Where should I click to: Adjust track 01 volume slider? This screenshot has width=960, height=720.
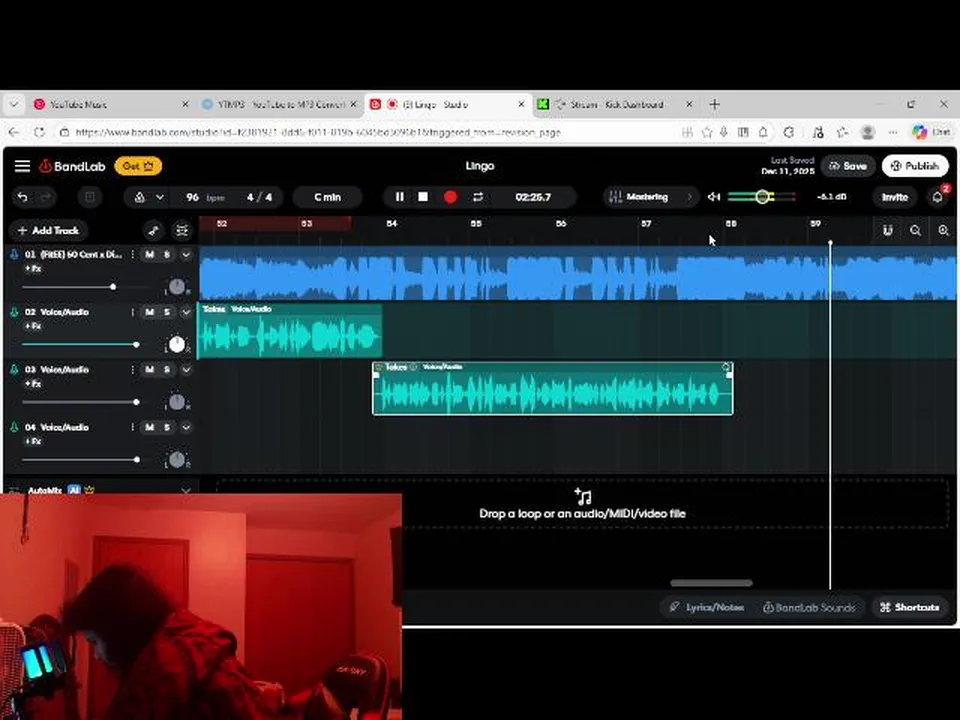click(113, 287)
